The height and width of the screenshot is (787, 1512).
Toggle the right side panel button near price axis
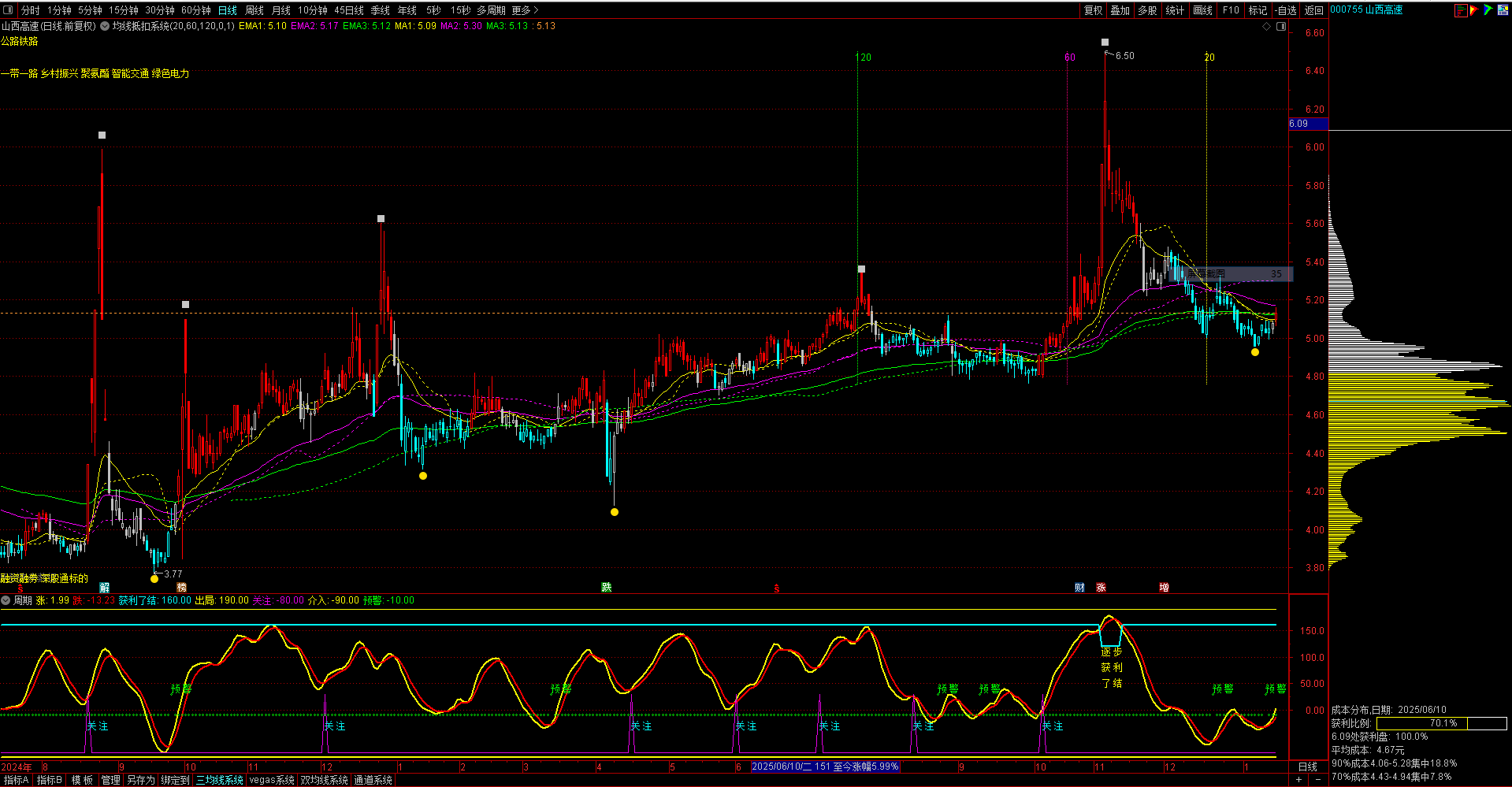tap(1281, 26)
